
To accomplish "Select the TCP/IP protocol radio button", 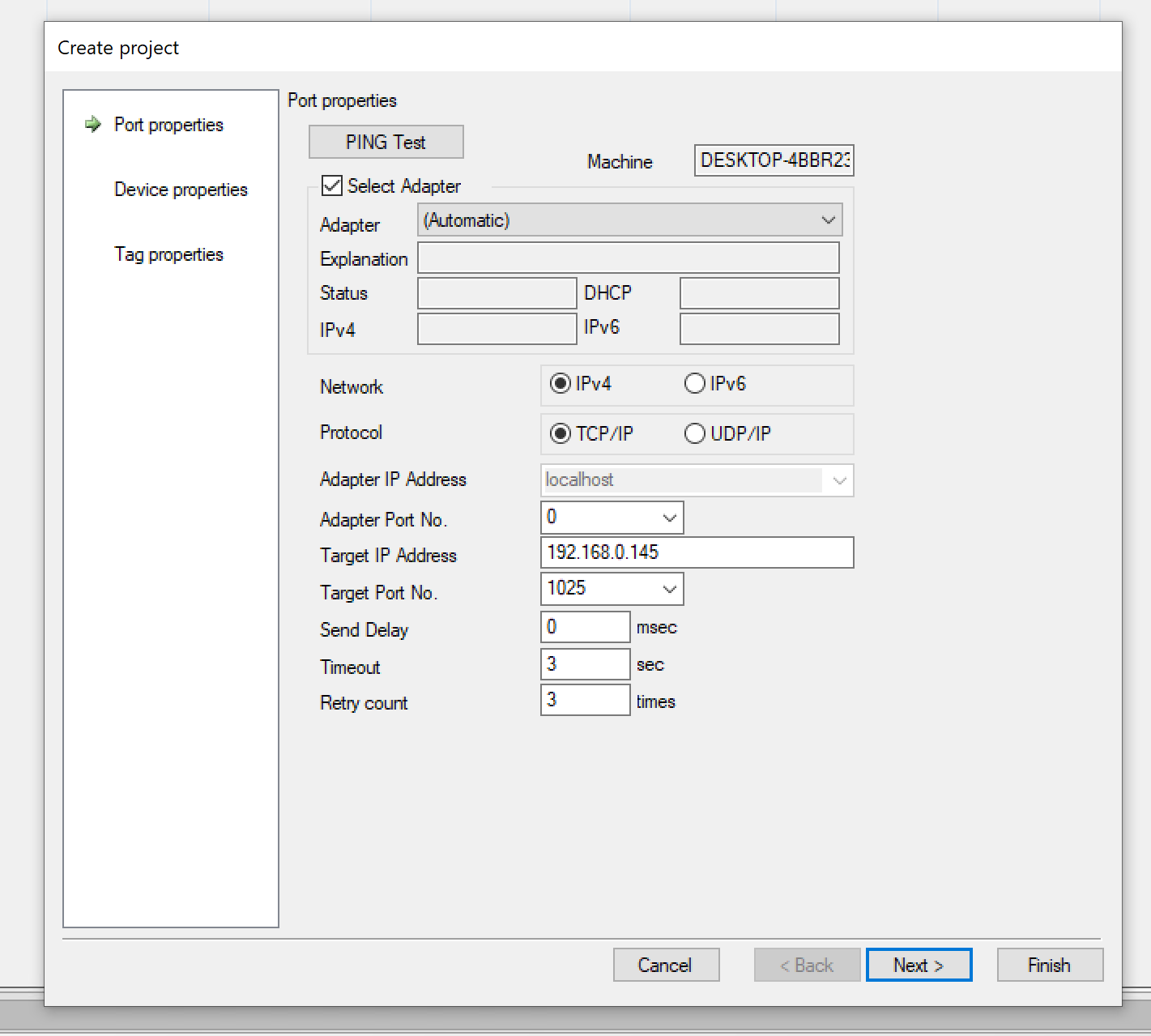I will [561, 434].
